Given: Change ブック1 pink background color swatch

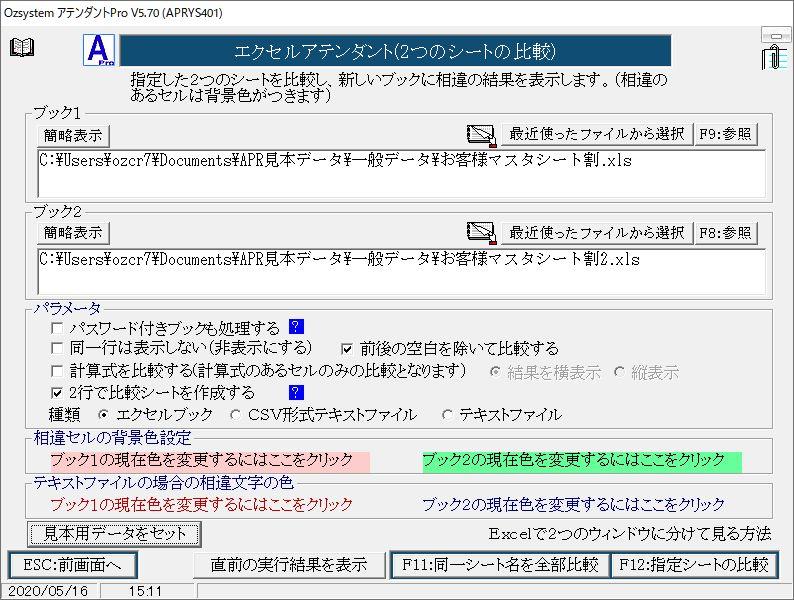Looking at the screenshot, I should 210,461.
